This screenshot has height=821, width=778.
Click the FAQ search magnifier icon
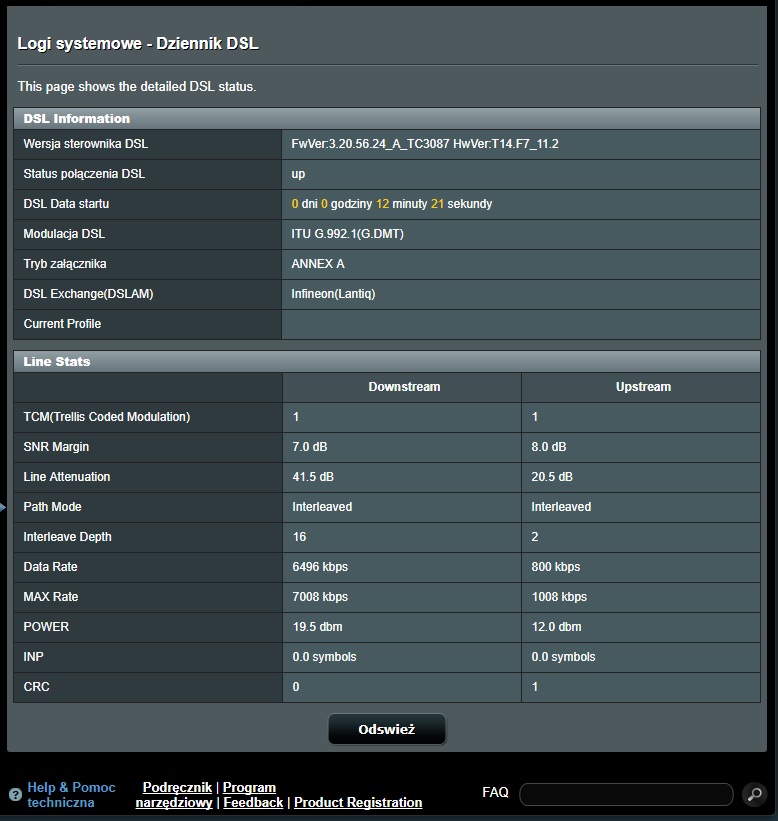(x=754, y=795)
